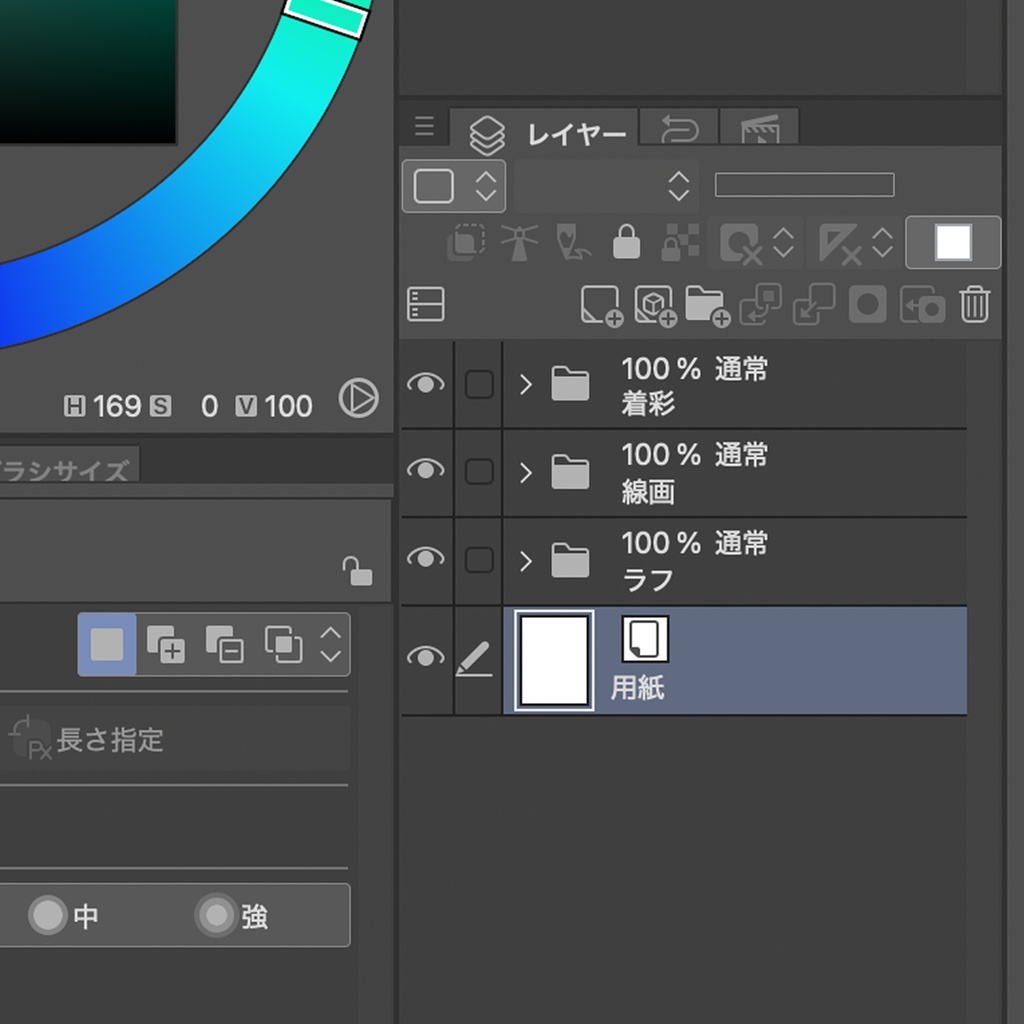Switch to the ブラシサイズ tab
This screenshot has height=1024, width=1024.
pos(69,466)
